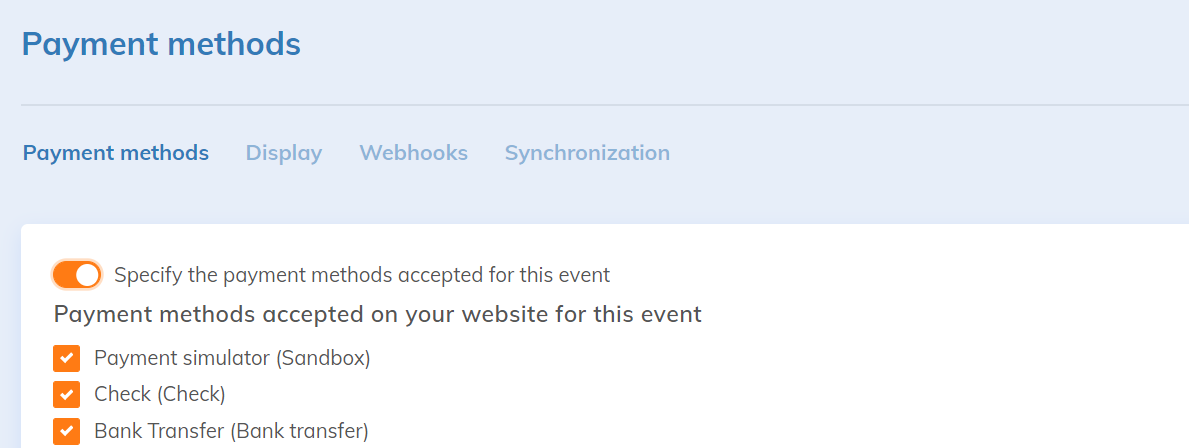The height and width of the screenshot is (448, 1189).
Task: Select the Payment methods tab
Action: [116, 153]
